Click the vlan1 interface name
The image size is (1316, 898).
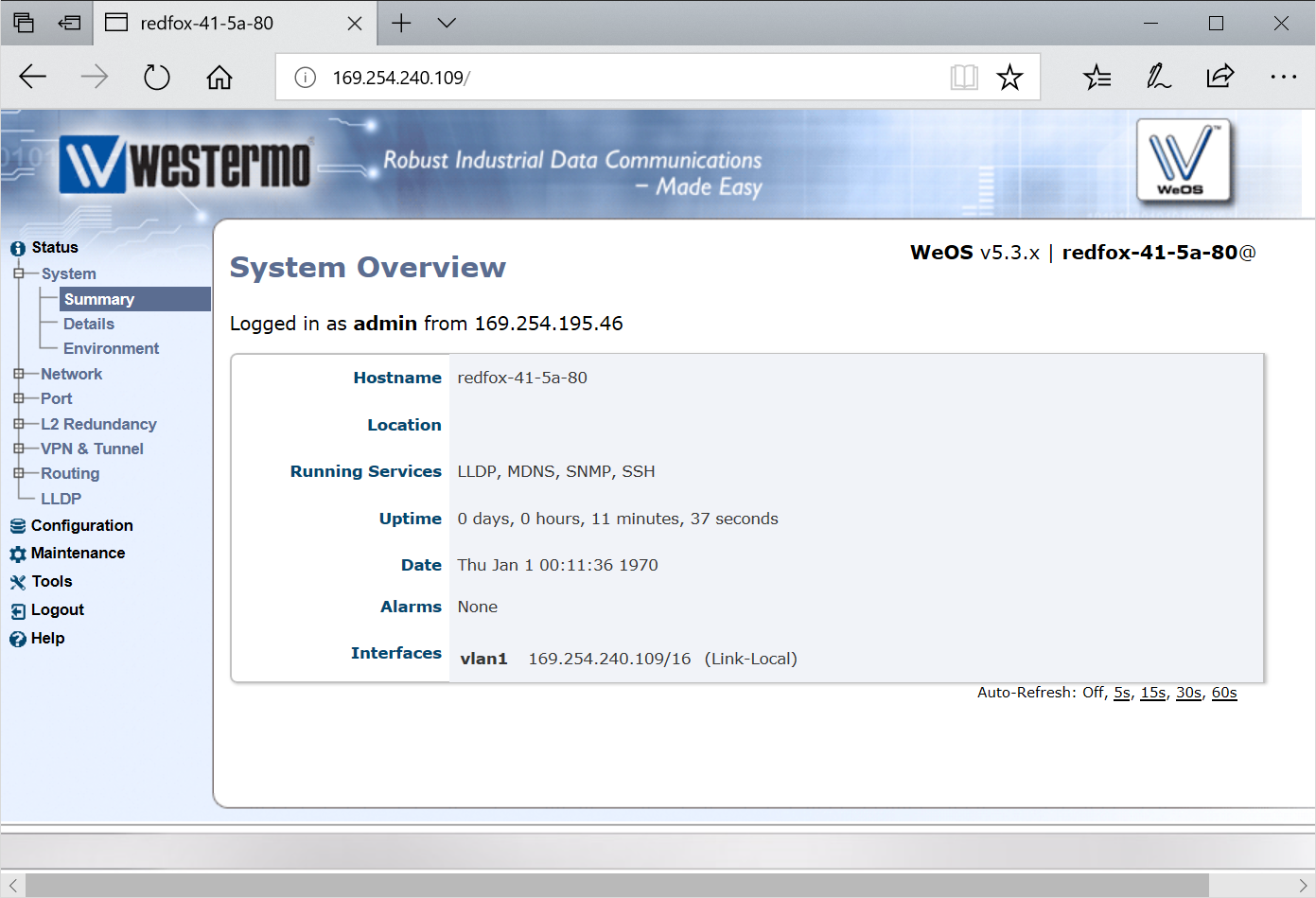483,659
